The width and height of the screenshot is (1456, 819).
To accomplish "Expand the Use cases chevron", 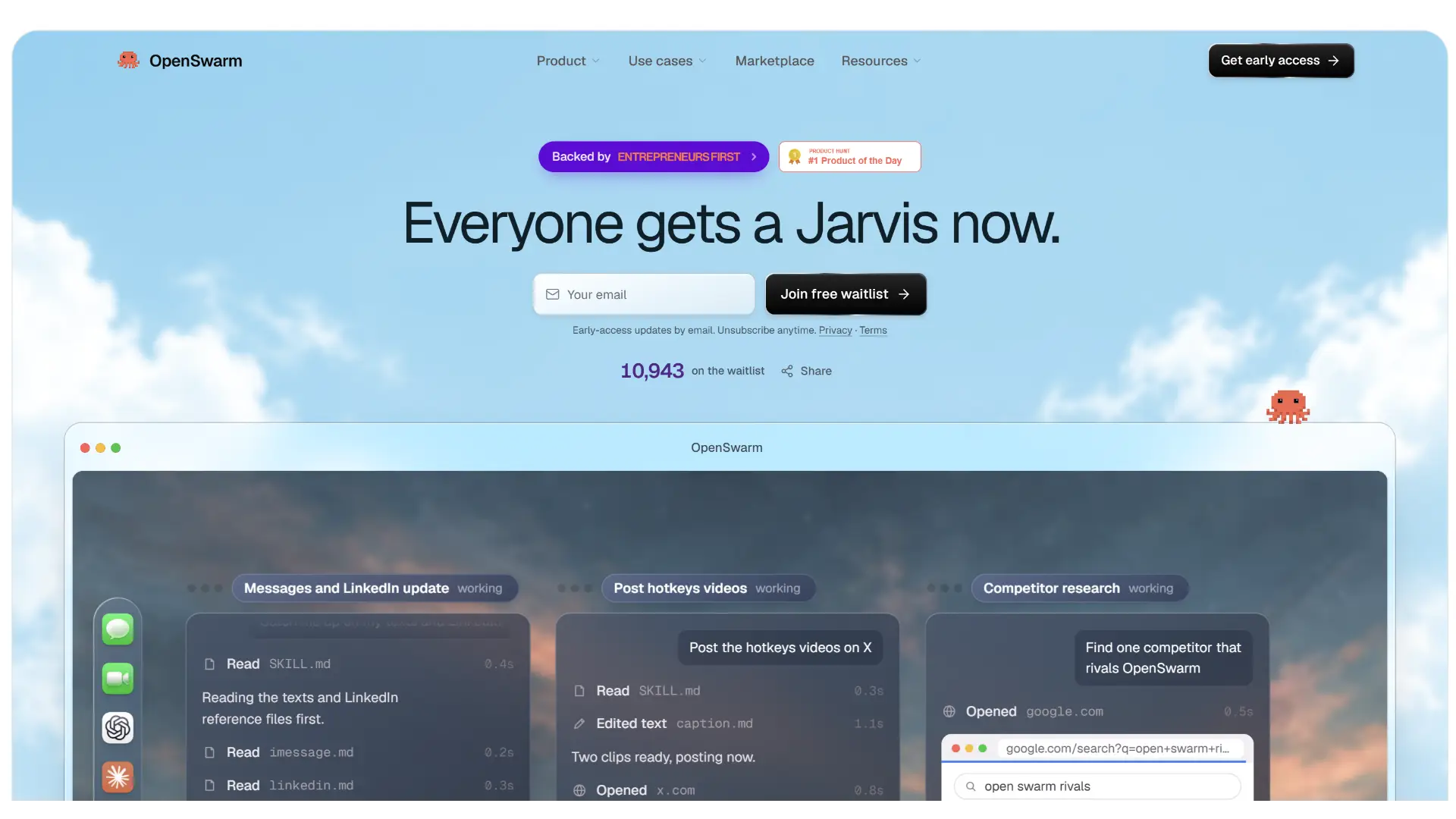I will tap(702, 61).
